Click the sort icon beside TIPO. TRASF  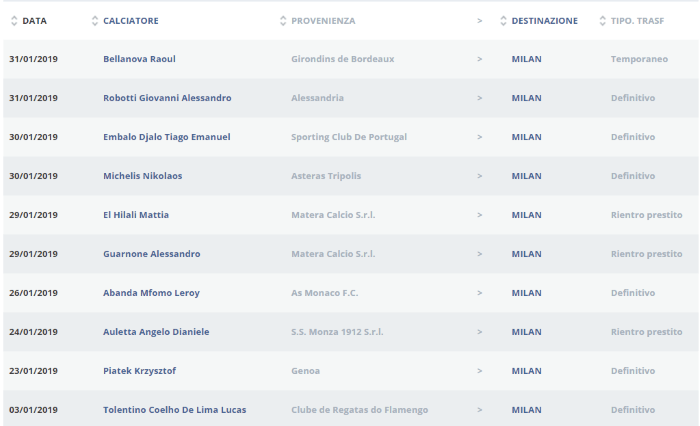[x=602, y=21]
